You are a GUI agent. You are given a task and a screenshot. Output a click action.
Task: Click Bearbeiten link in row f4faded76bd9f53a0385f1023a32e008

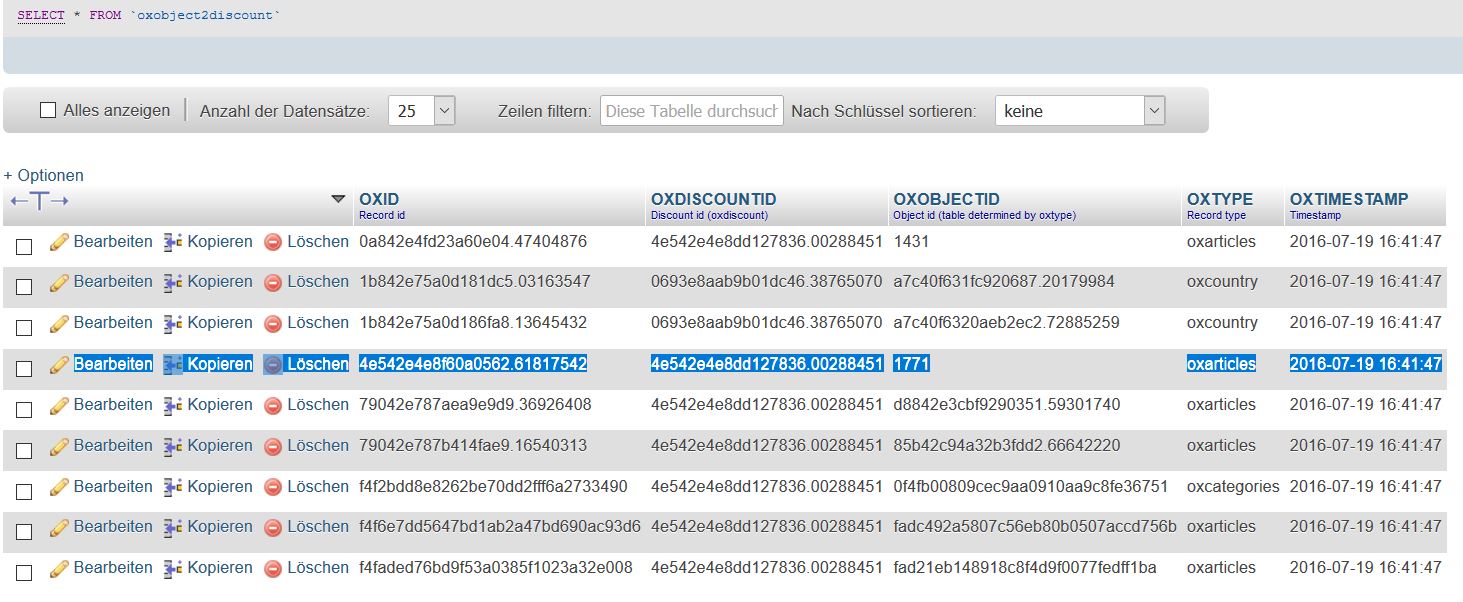[113, 568]
